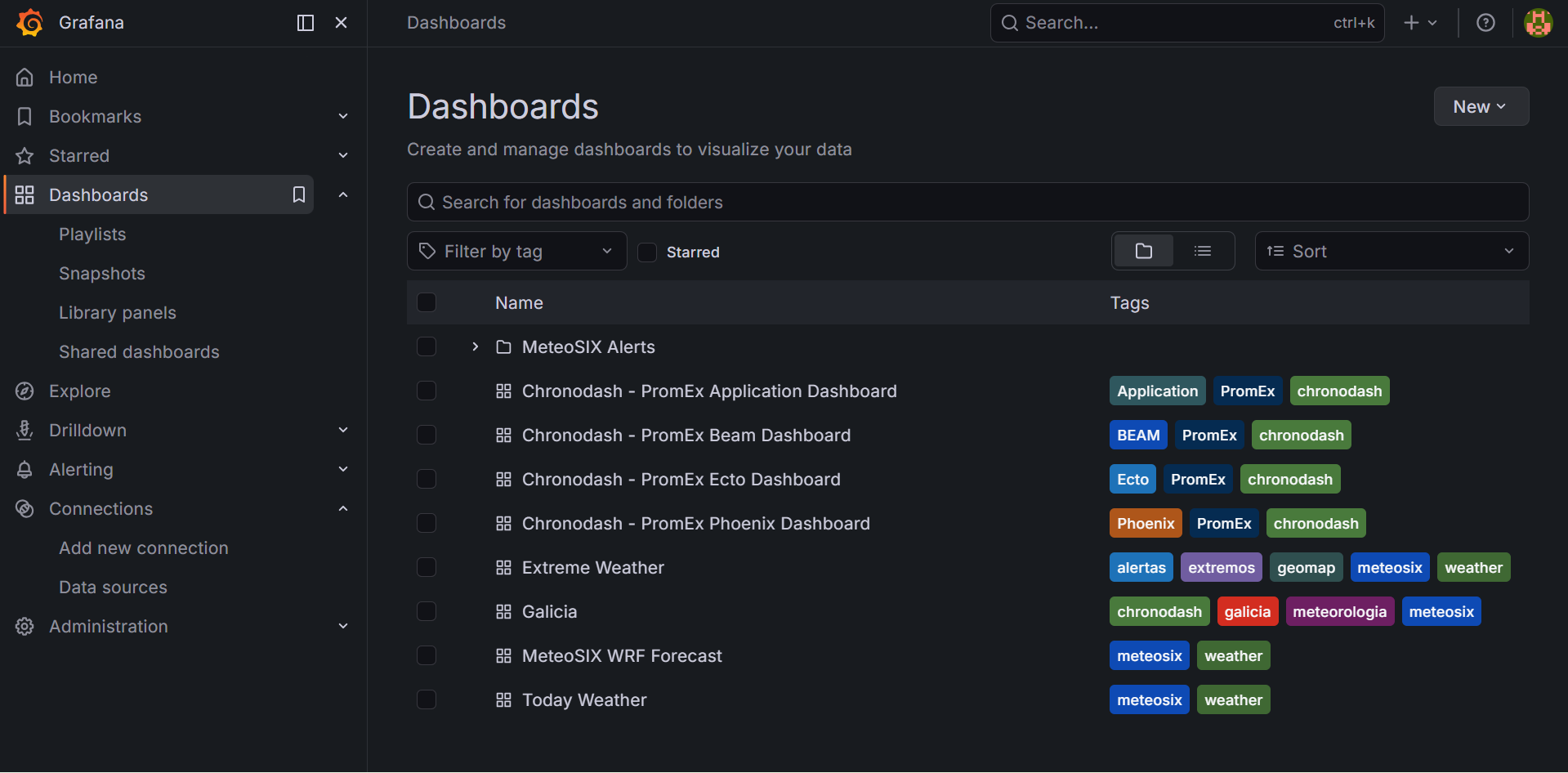Open the Extreme Weather dashboard link

593,568
